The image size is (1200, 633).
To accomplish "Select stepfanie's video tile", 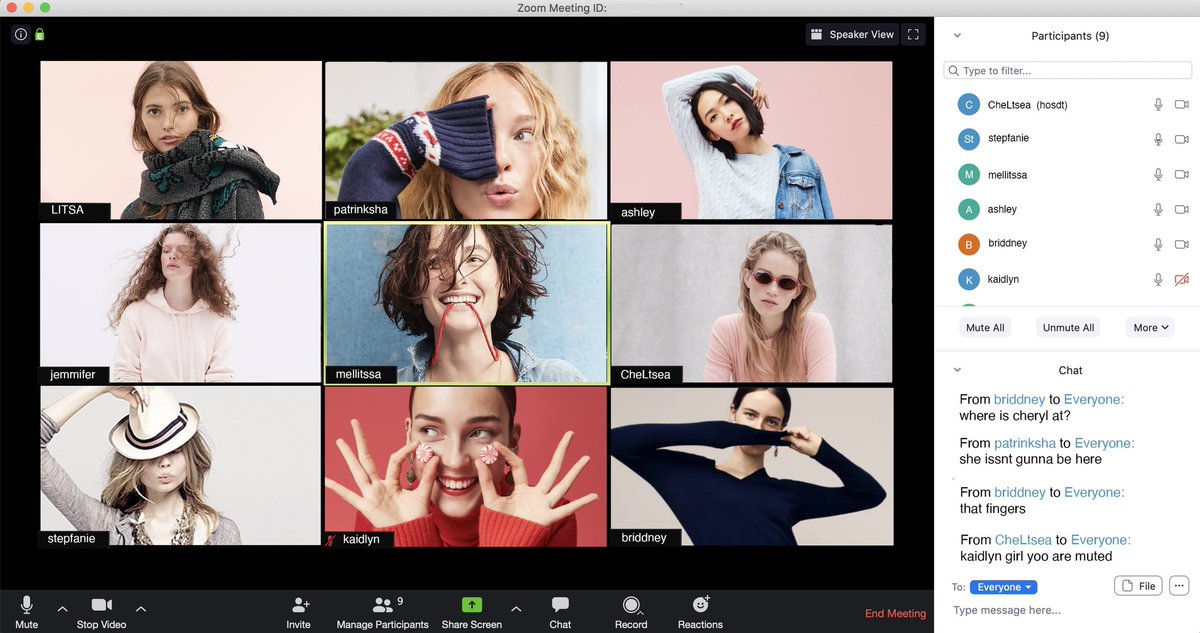I will click(x=181, y=466).
